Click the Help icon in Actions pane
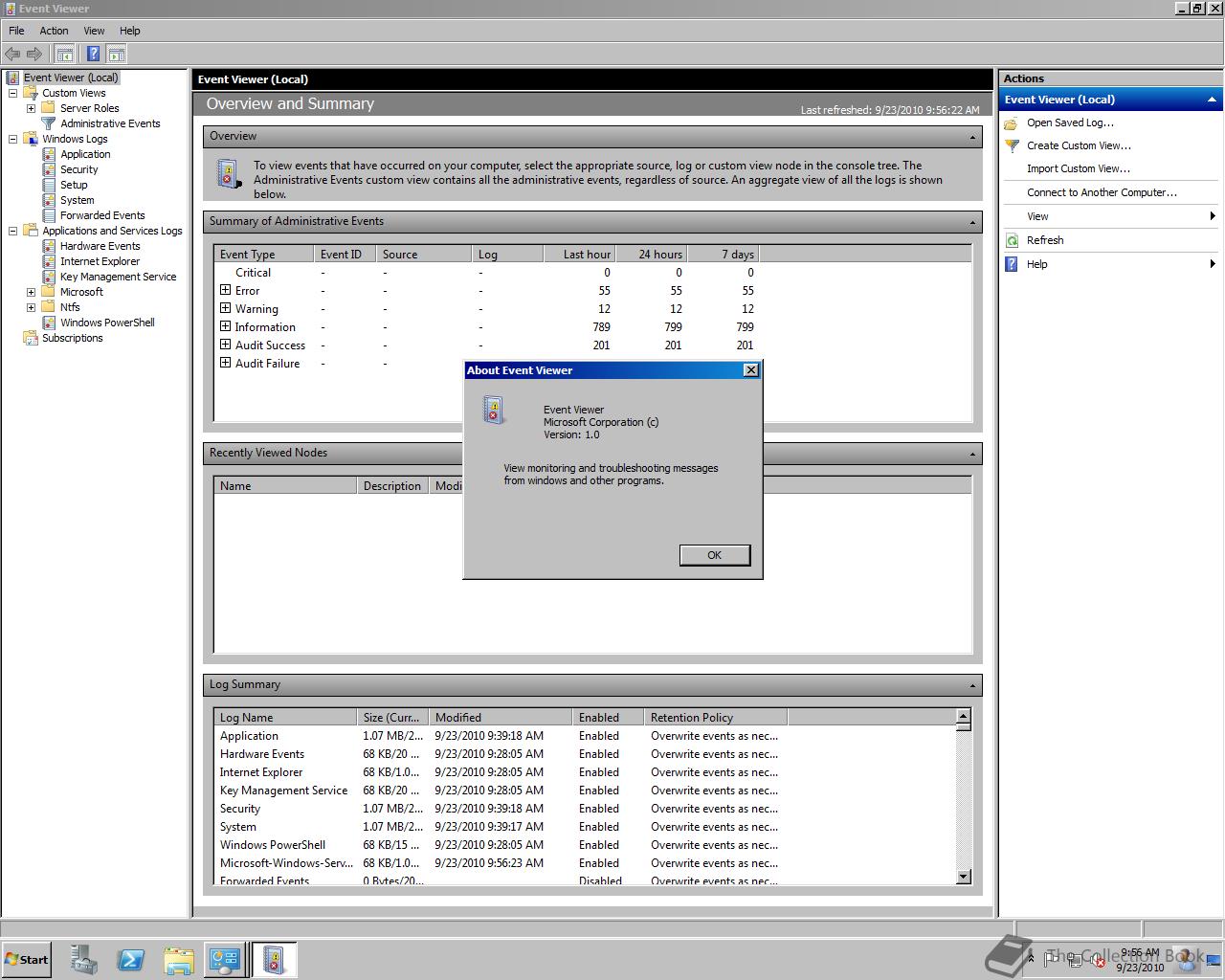The width and height of the screenshot is (1225, 980). click(x=1012, y=264)
